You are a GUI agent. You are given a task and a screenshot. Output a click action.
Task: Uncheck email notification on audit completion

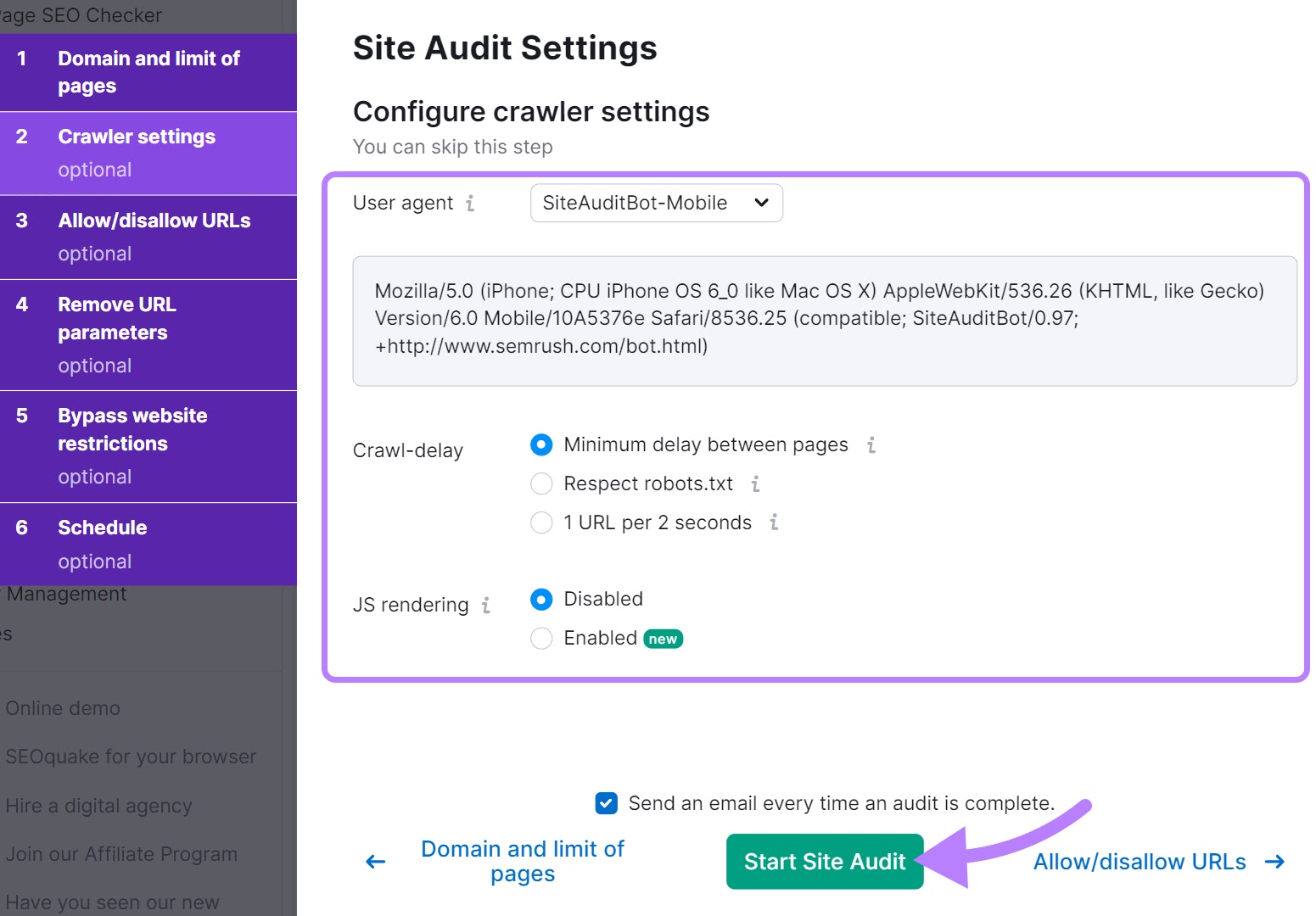[x=606, y=803]
